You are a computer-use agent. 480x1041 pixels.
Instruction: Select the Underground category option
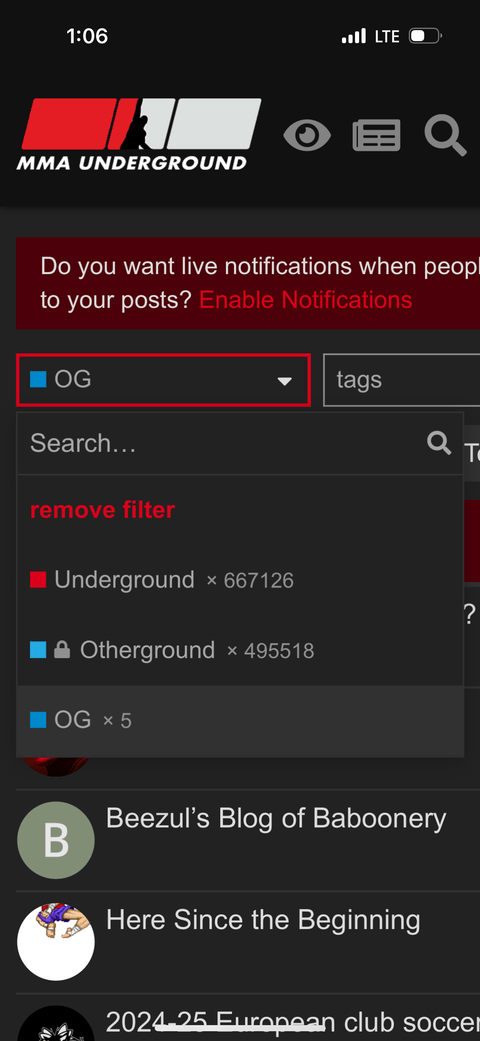click(x=240, y=580)
